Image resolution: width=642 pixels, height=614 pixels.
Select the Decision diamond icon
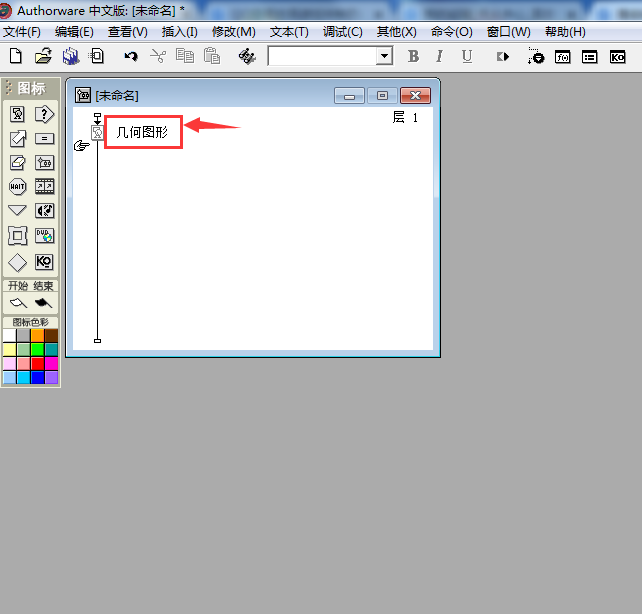(x=17, y=262)
